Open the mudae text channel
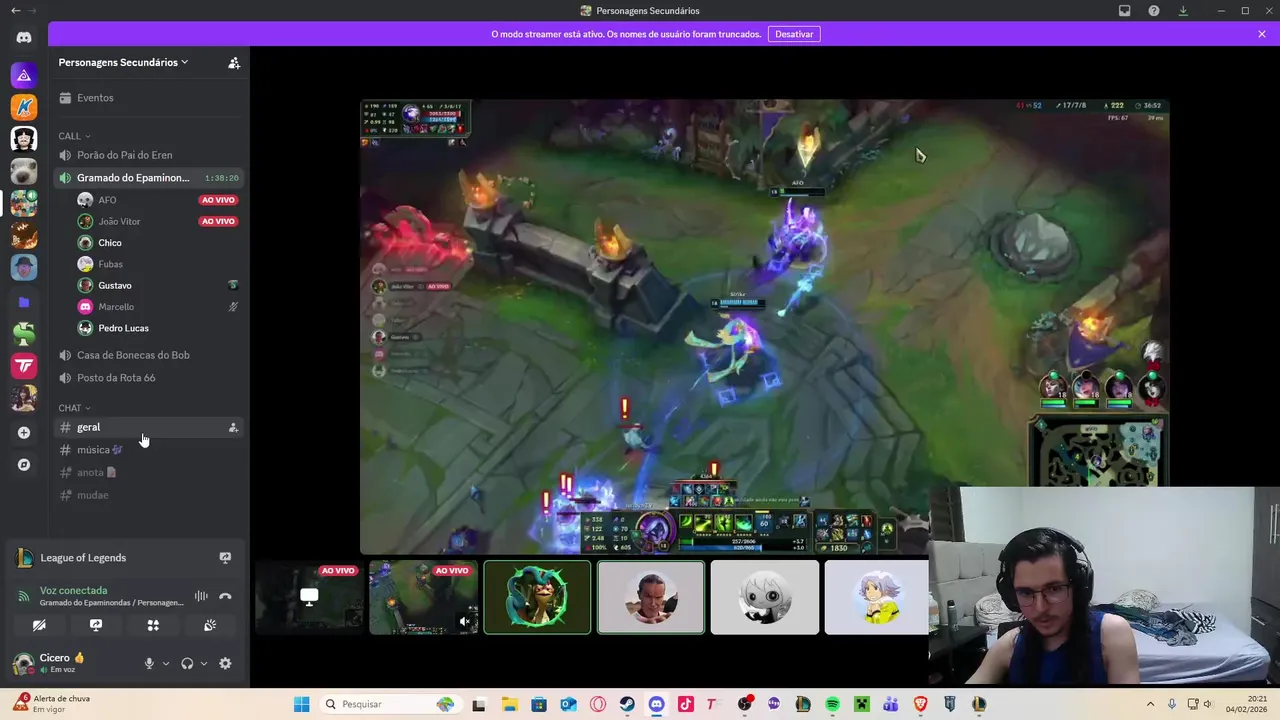 (x=149, y=496)
